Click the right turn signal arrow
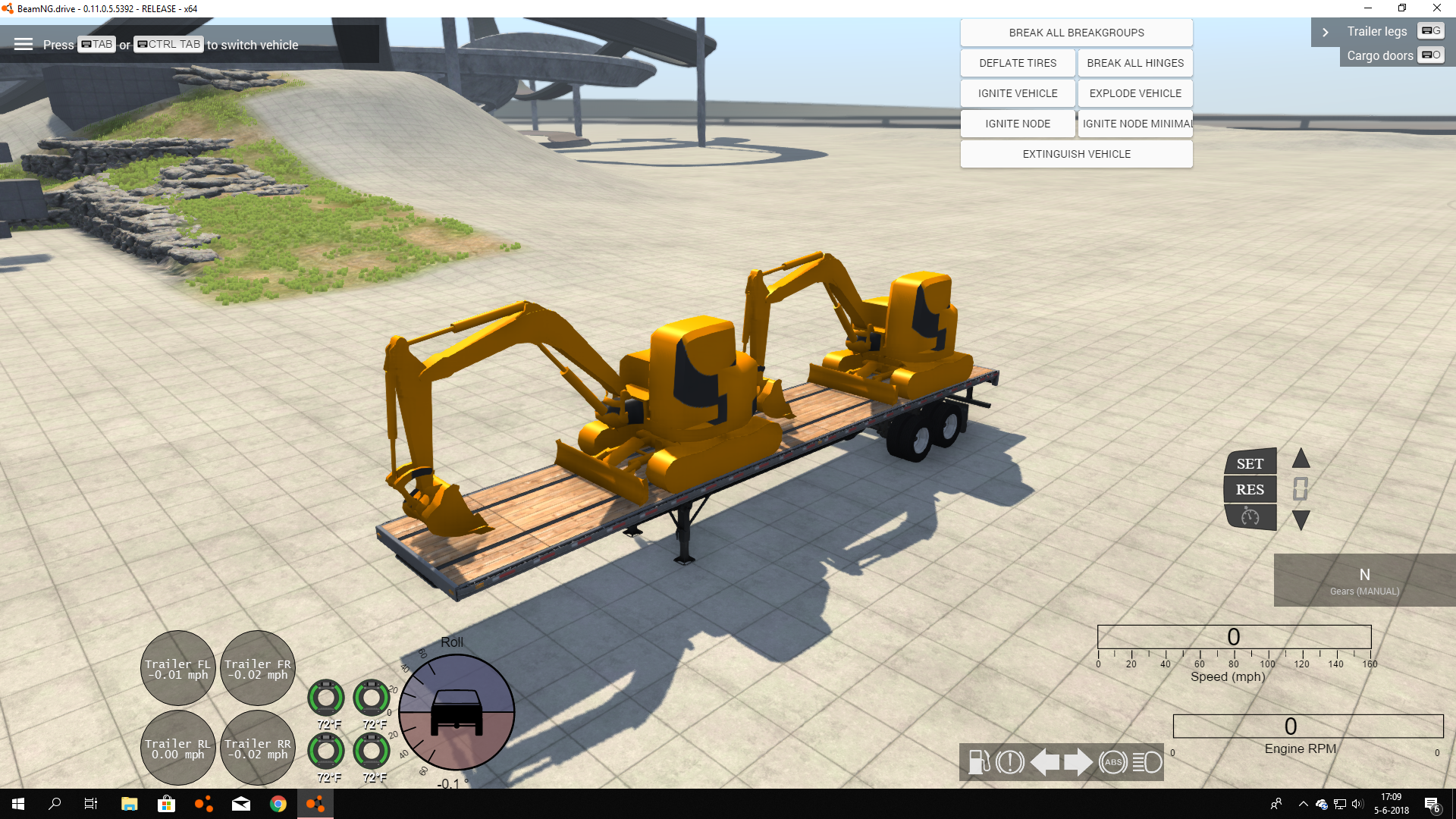This screenshot has width=1456, height=819. [1078, 761]
